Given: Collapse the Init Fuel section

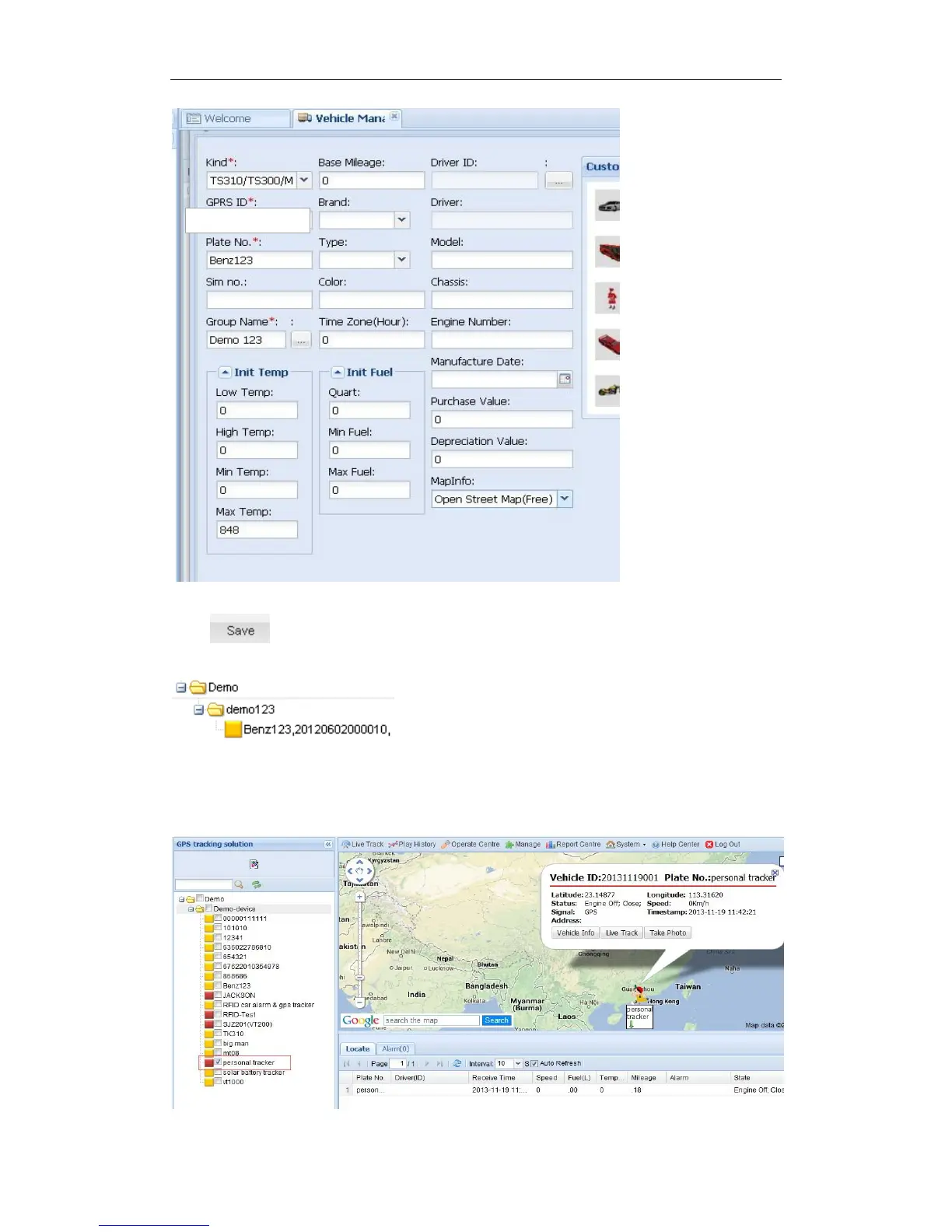Looking at the screenshot, I should pos(338,372).
